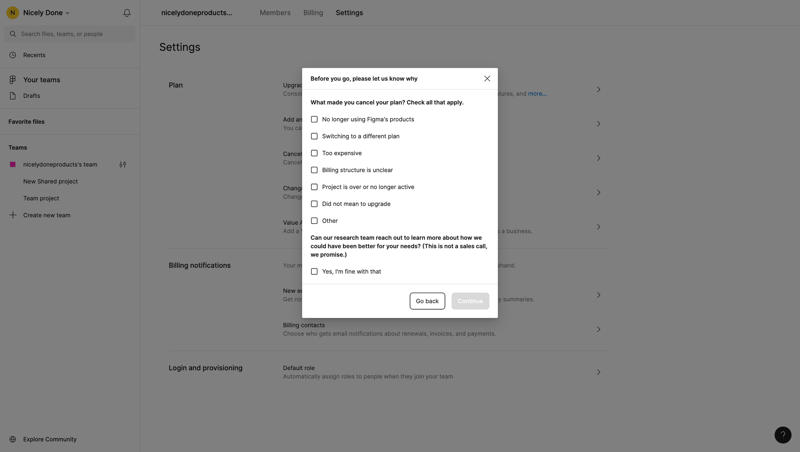
Task: Open the Cancel plan row chevron
Action: (x=598, y=158)
